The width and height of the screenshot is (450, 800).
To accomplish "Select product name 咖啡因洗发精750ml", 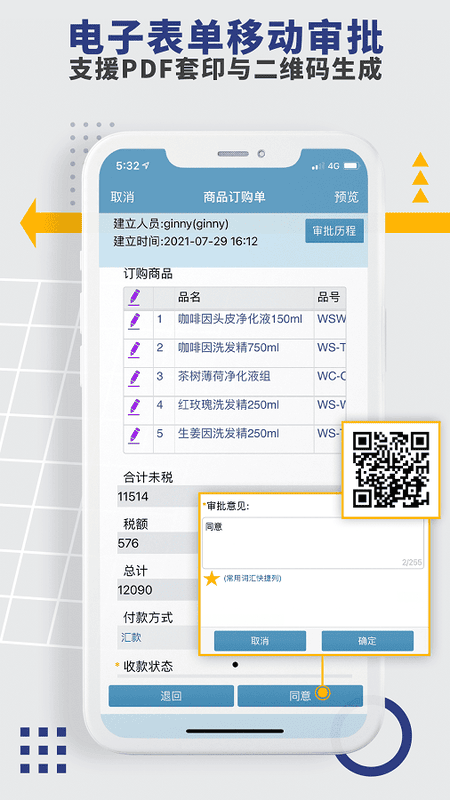I will pyautogui.click(x=228, y=348).
